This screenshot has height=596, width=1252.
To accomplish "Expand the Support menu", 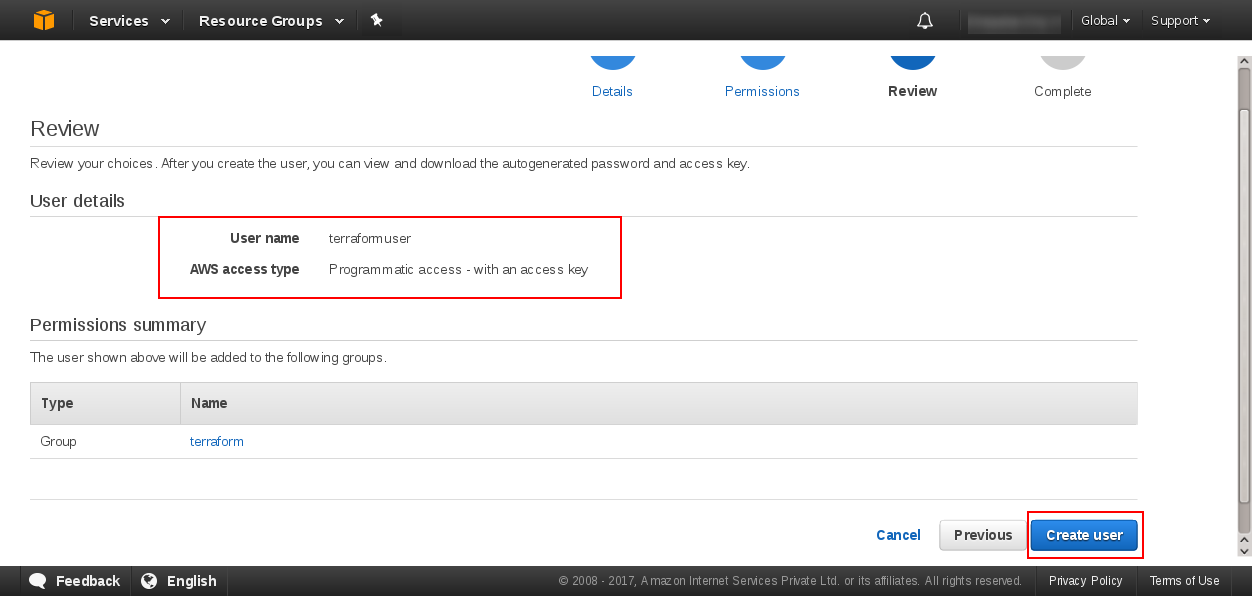I will [1180, 20].
